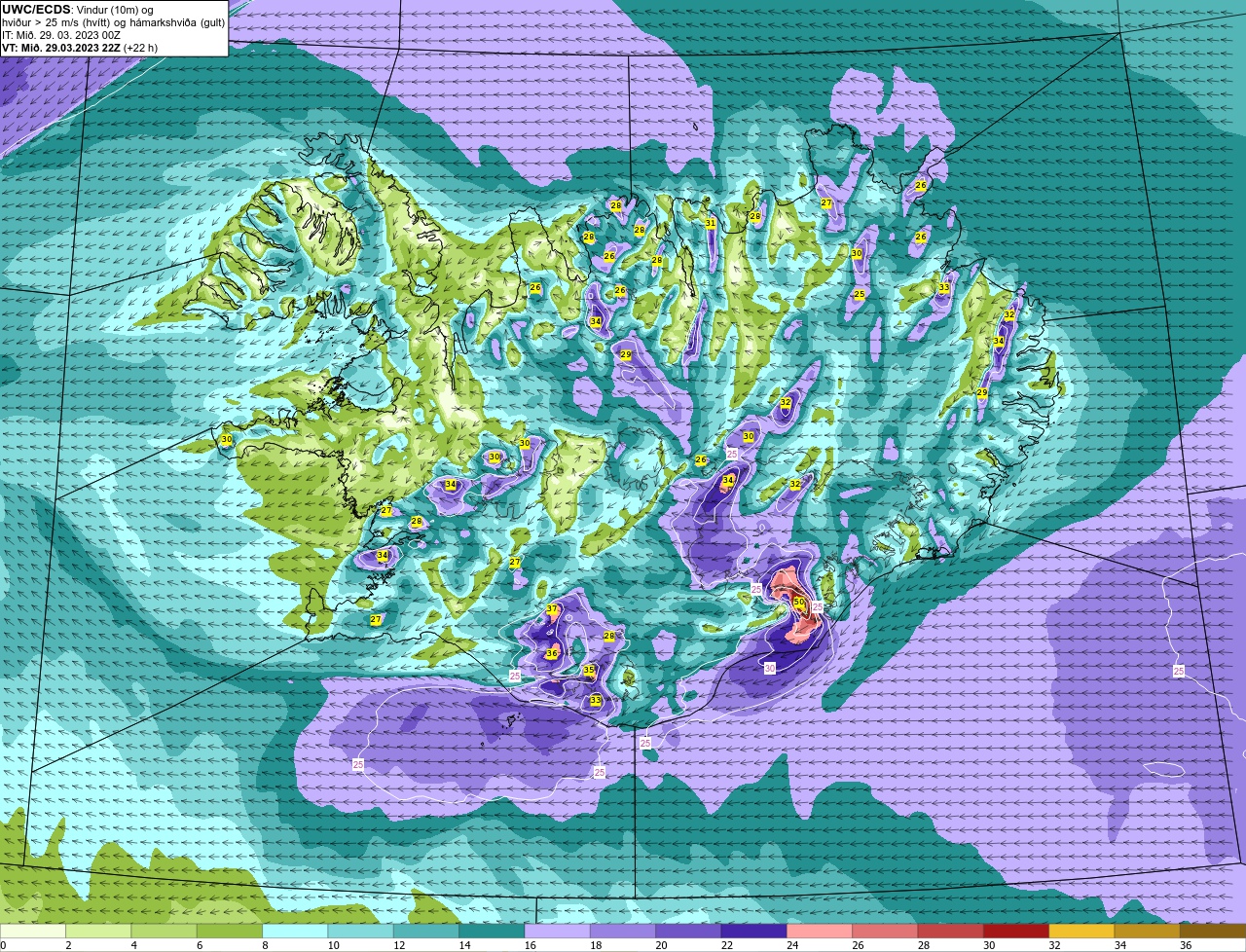Select the legend swatch between 2 and 4

98,932
